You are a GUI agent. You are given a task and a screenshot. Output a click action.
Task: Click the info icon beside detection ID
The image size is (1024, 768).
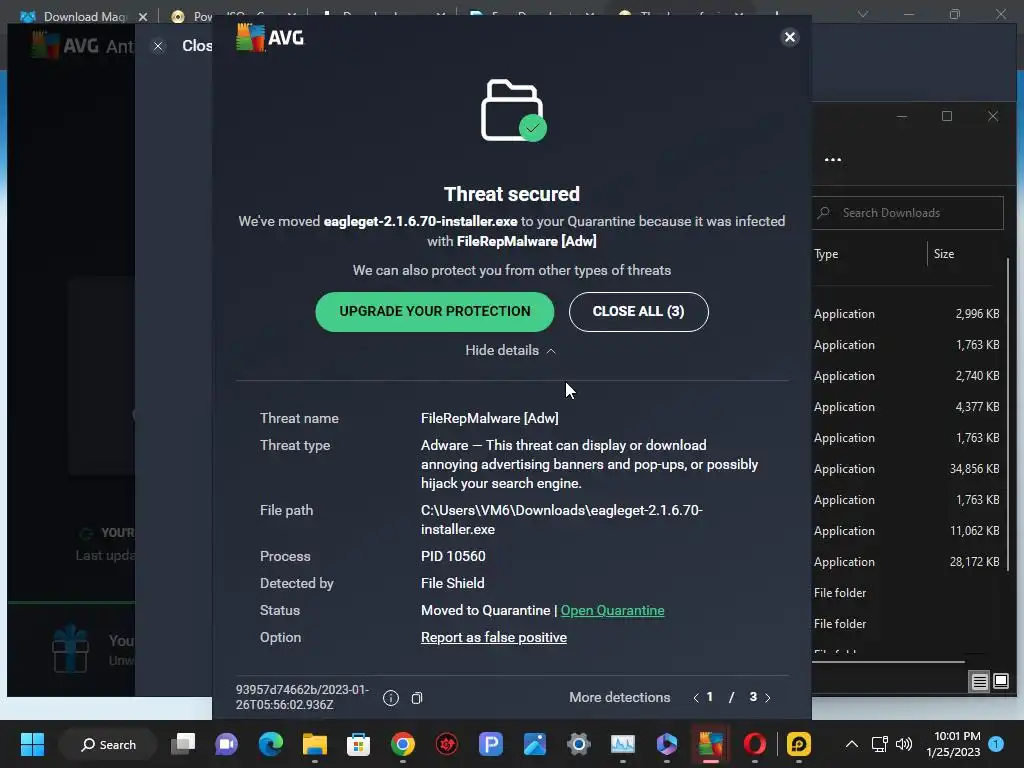point(391,698)
